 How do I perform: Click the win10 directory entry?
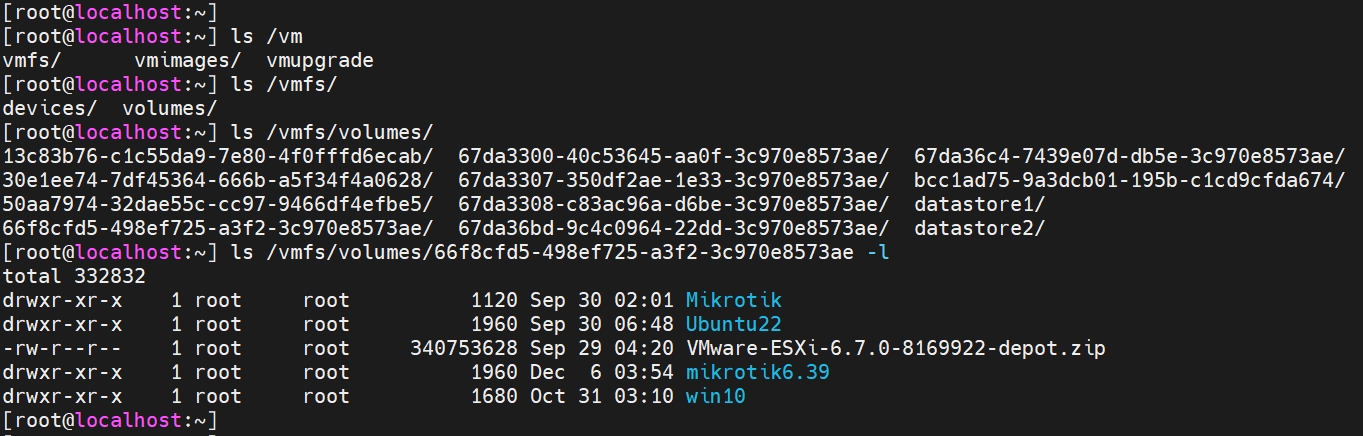[715, 396]
